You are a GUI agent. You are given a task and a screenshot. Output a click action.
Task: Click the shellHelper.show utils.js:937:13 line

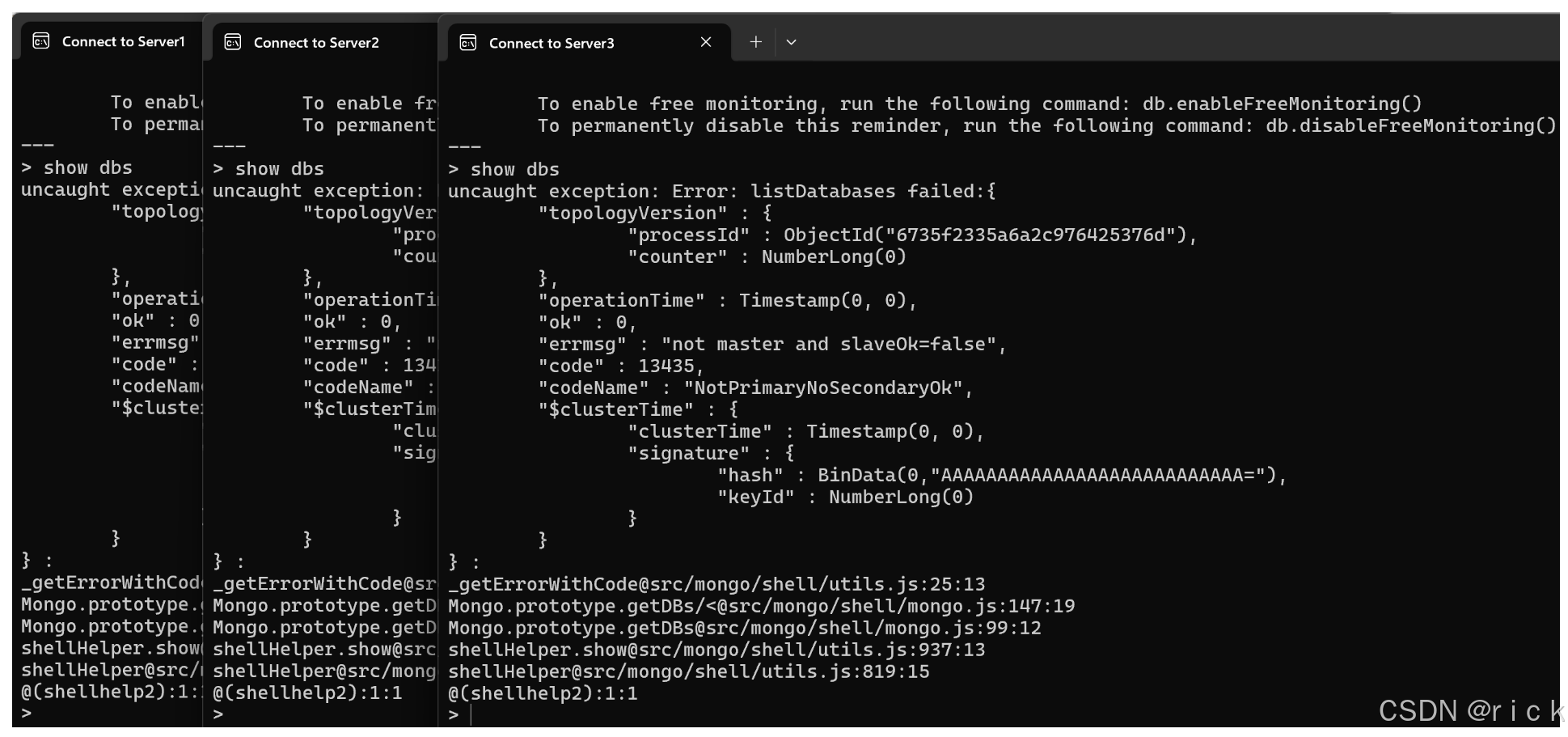pos(716,650)
